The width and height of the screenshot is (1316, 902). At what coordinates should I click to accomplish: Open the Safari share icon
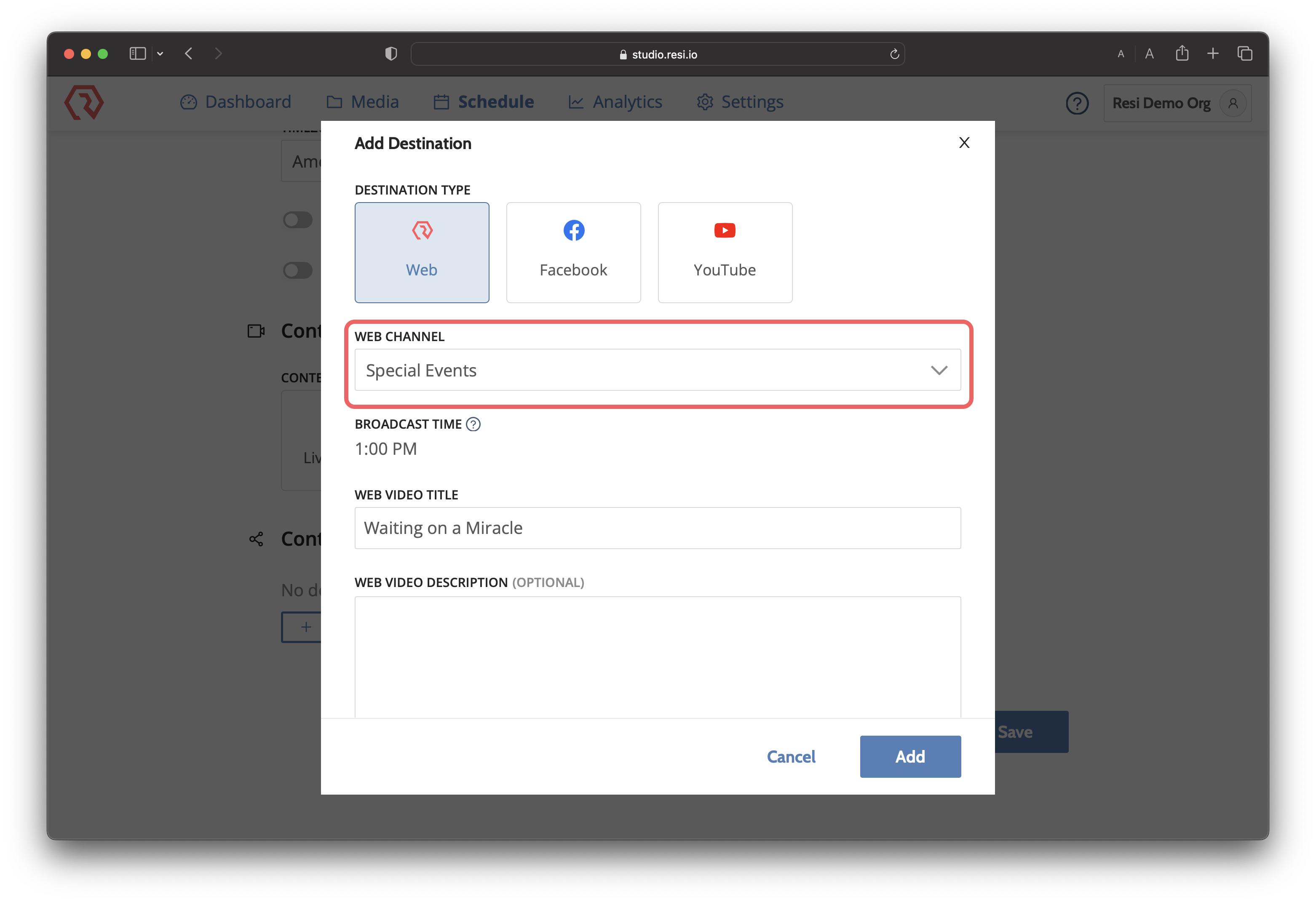pyautogui.click(x=1182, y=53)
